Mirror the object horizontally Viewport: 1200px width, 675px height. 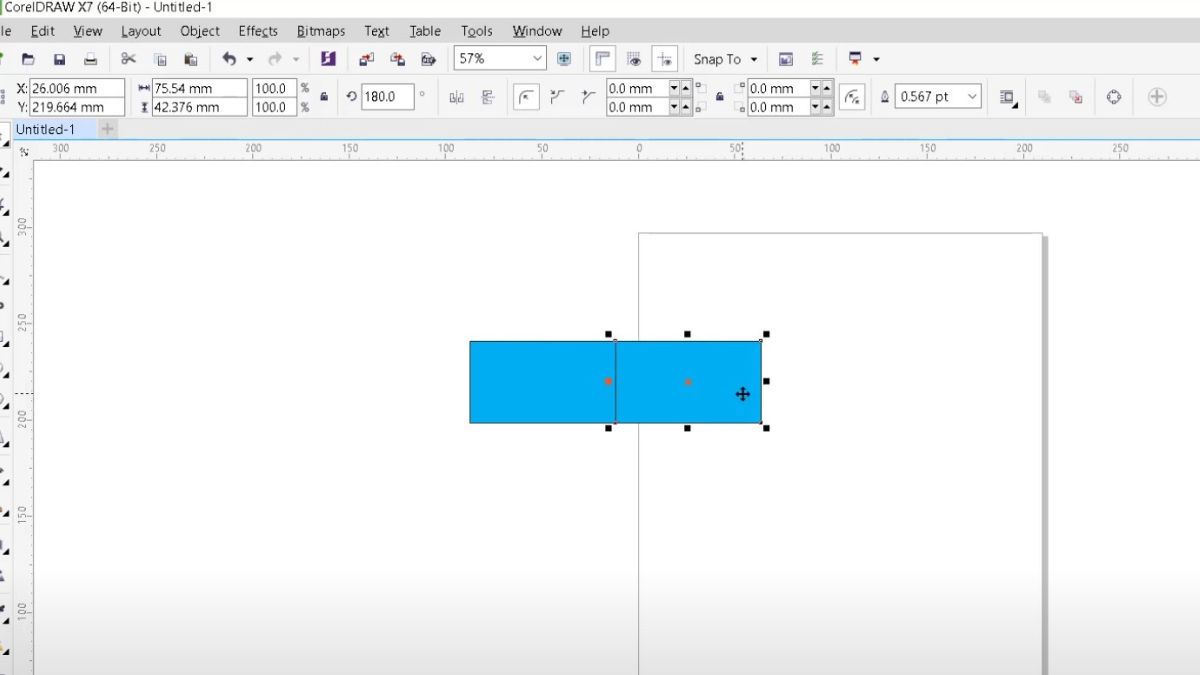[457, 97]
